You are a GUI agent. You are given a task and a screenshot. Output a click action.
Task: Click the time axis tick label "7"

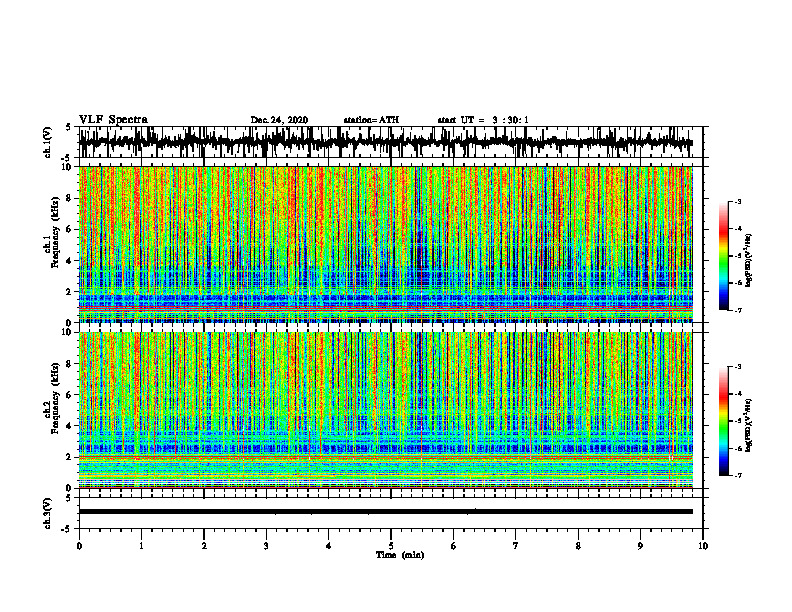[x=516, y=546]
